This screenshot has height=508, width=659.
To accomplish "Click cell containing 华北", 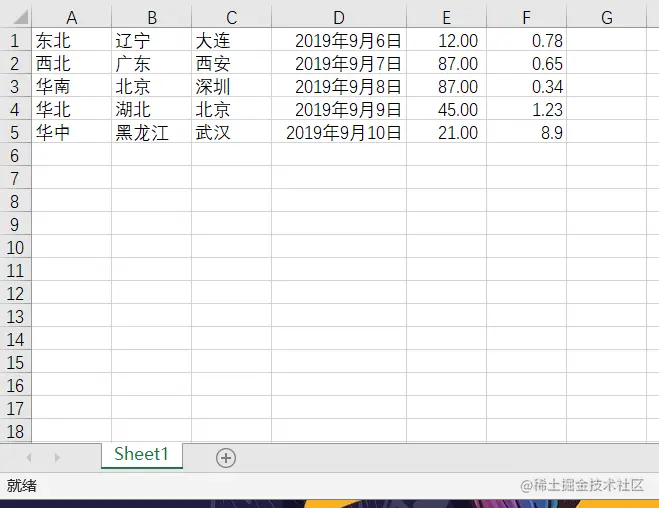I will (x=71, y=110).
